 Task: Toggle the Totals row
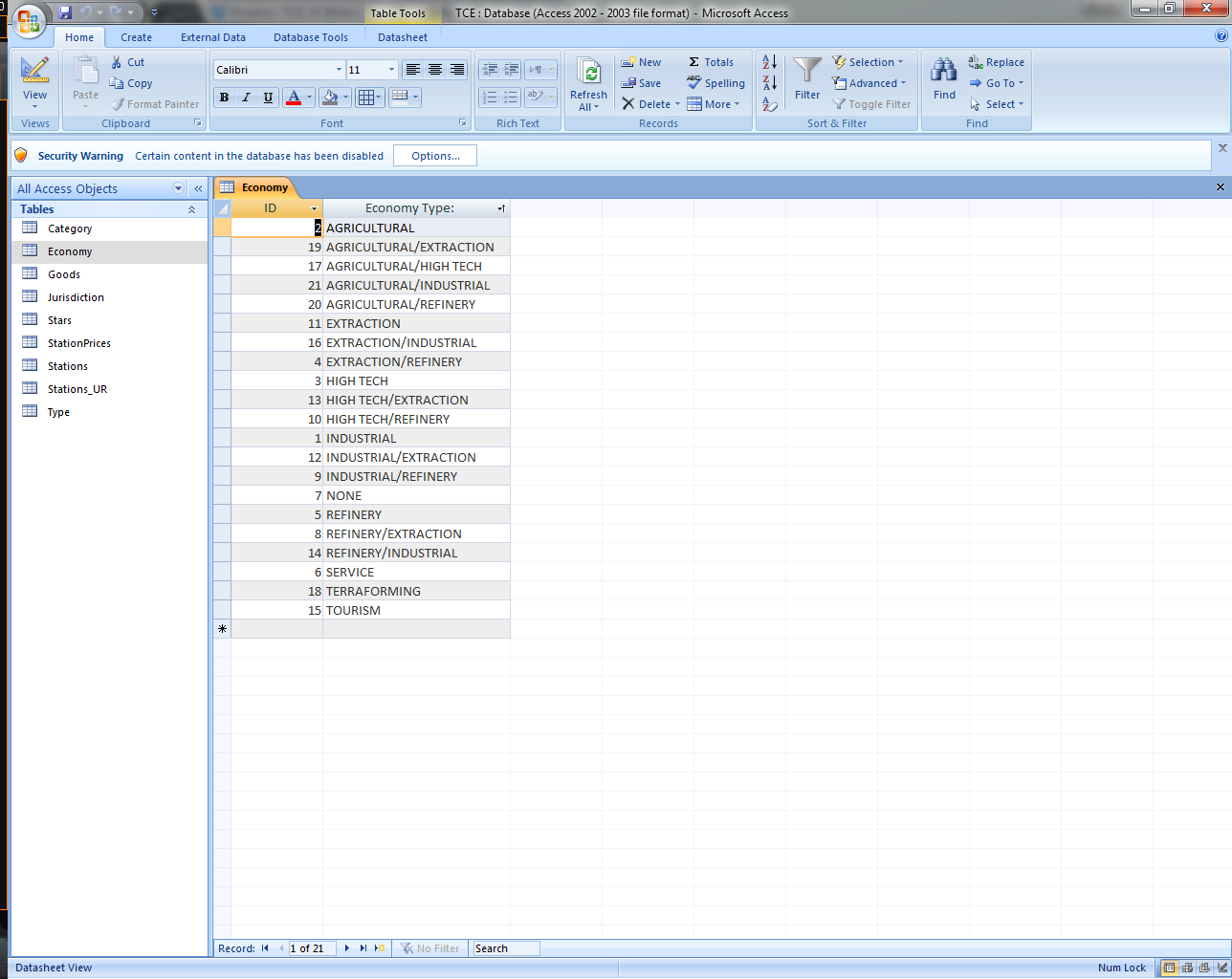pos(711,62)
